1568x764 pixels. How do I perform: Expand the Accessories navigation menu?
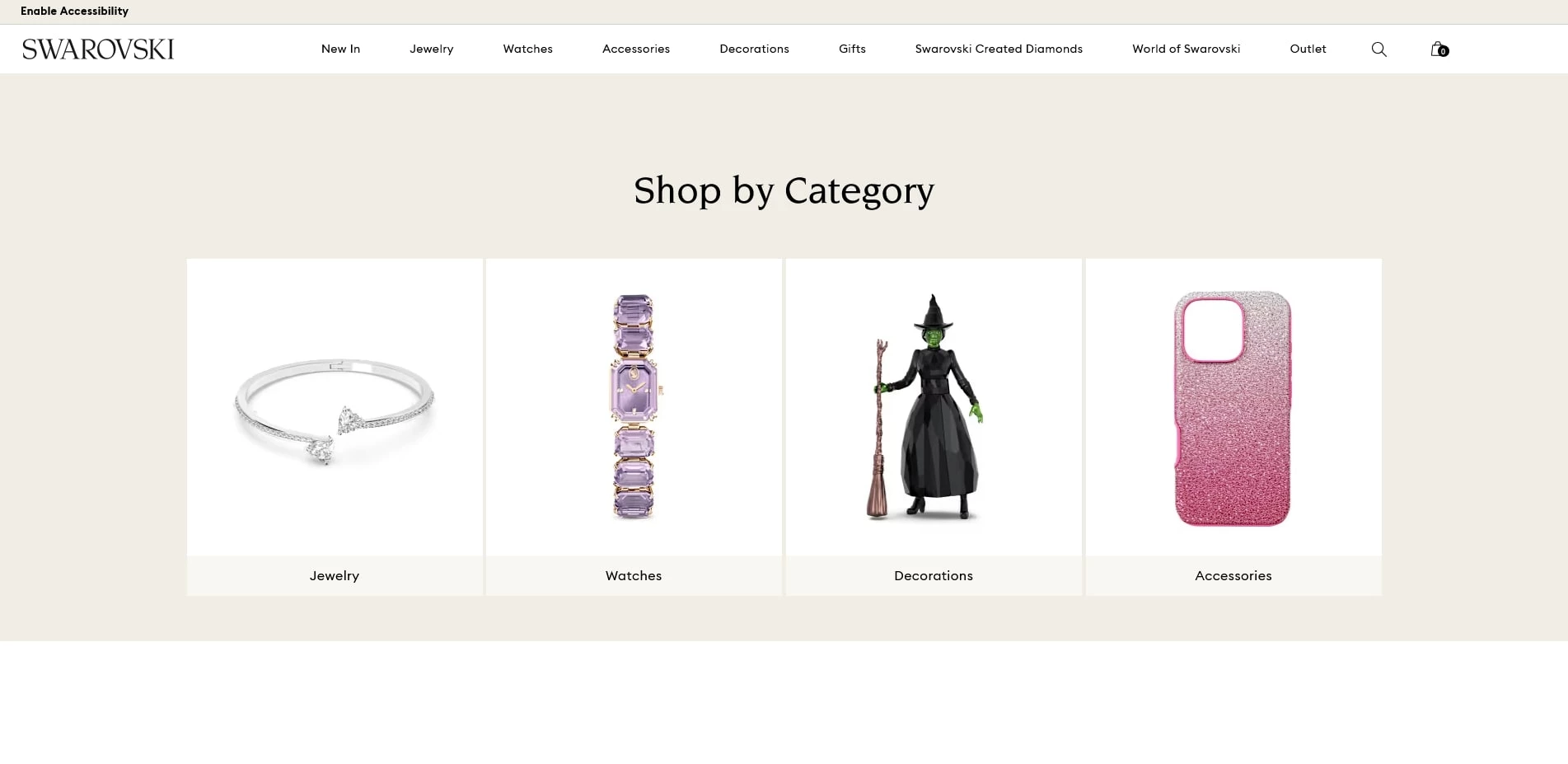[x=636, y=49]
